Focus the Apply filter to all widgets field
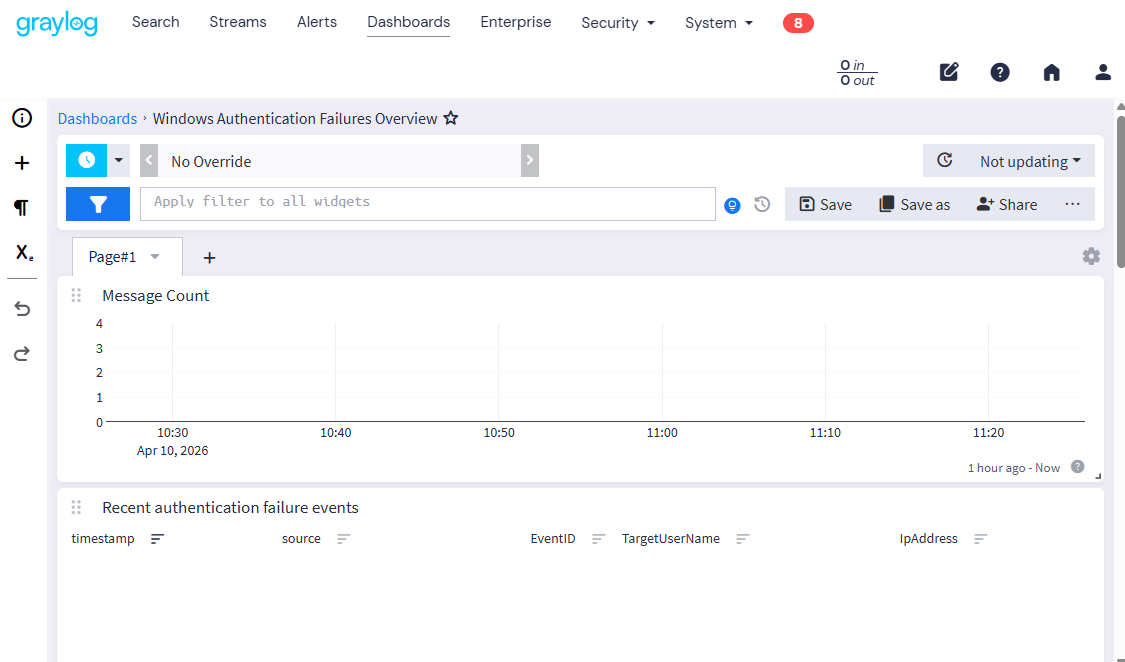1125x662 pixels. pos(428,204)
